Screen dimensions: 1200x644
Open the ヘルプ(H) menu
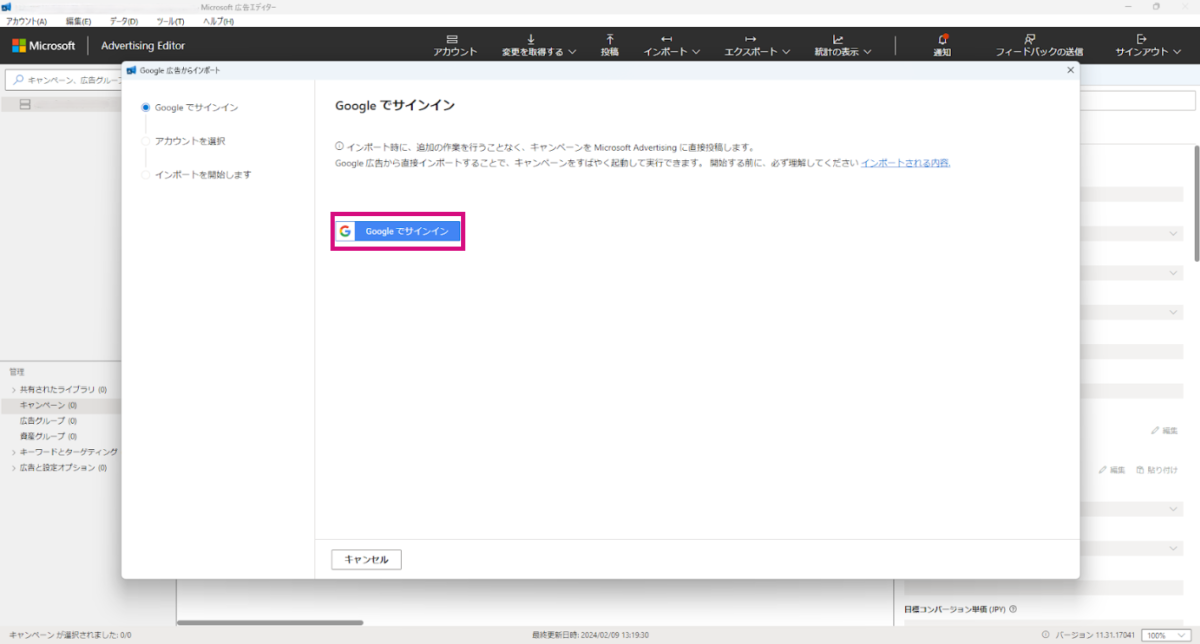(218, 21)
